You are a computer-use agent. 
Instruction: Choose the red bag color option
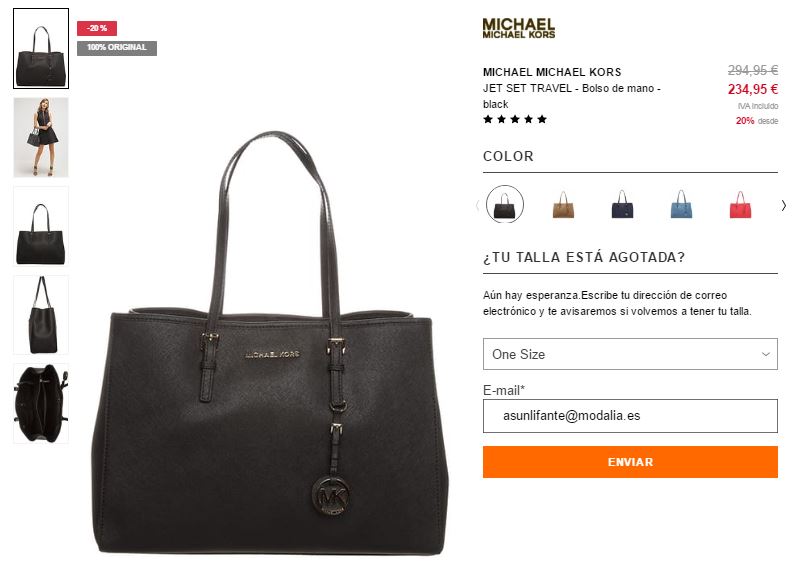point(740,204)
